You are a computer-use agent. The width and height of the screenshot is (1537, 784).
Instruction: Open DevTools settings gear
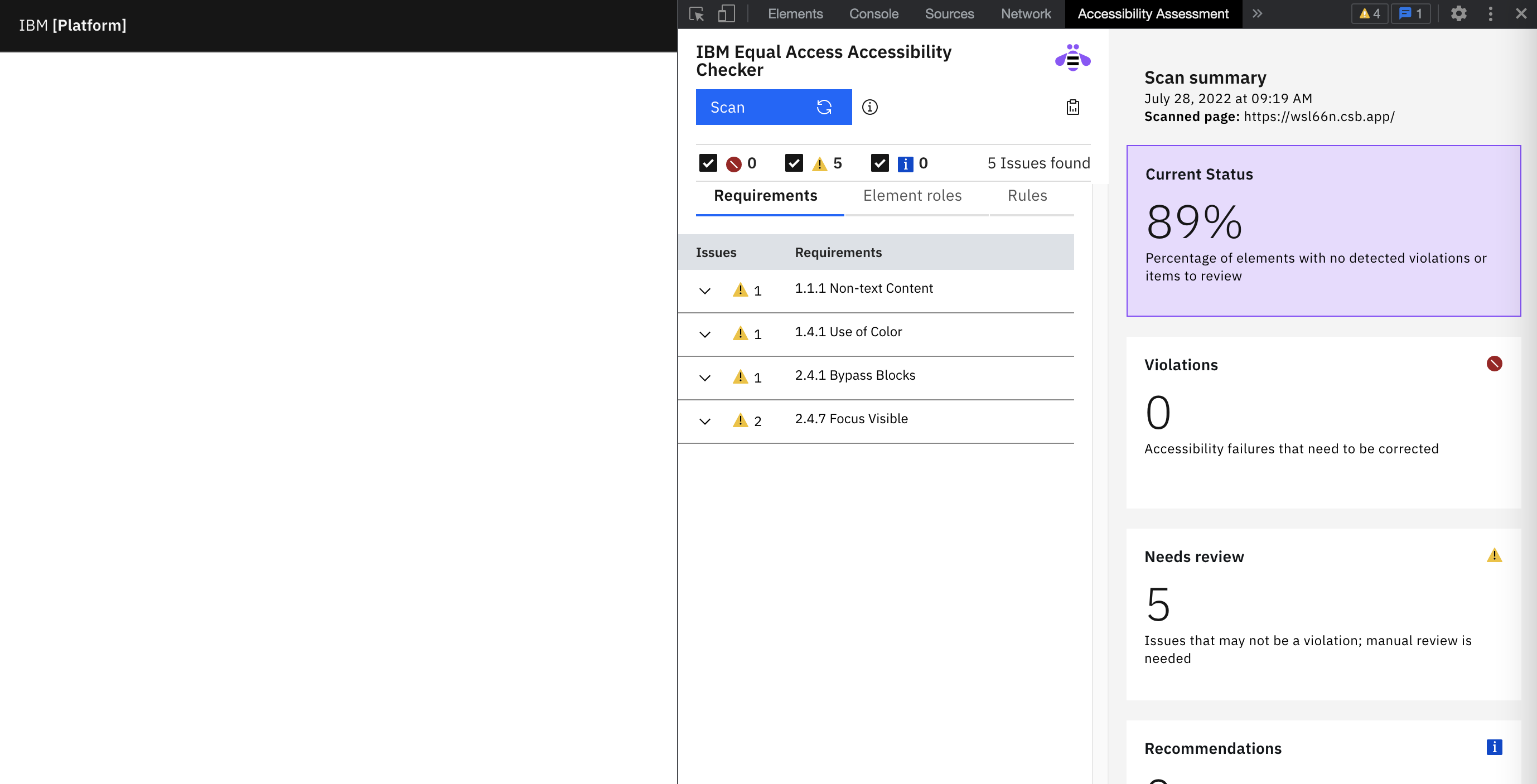point(1458,14)
